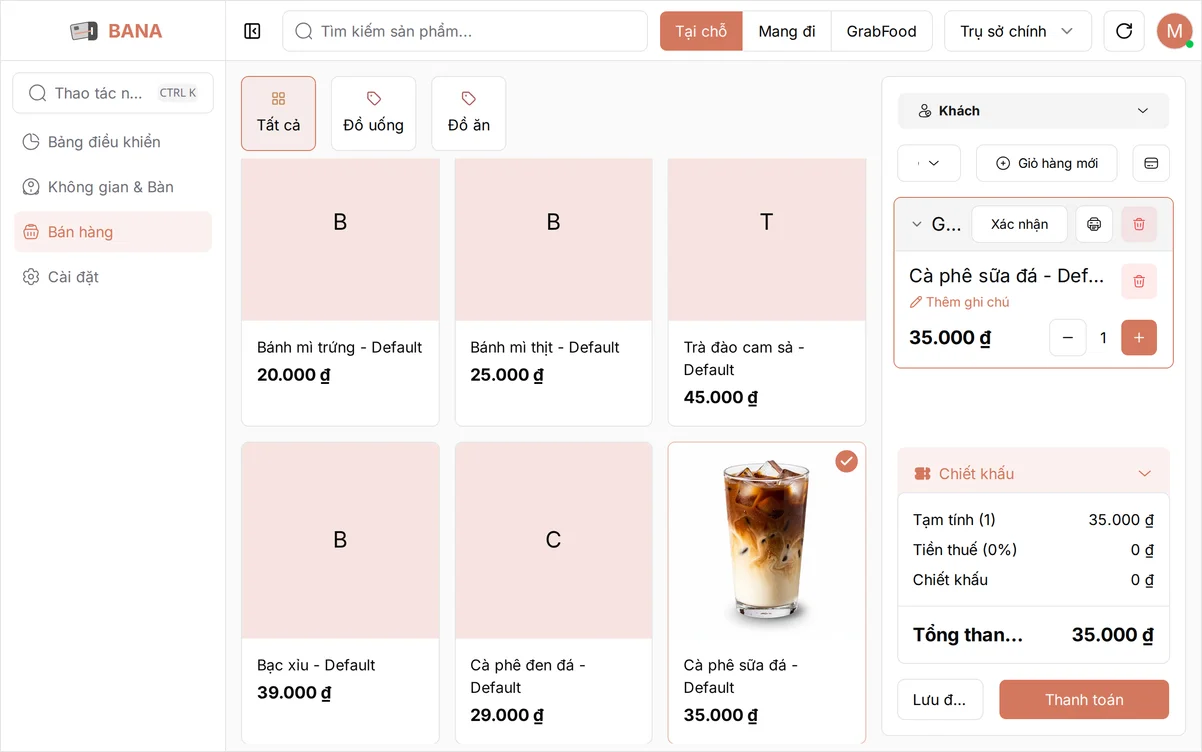Viewport: 1202px width, 752px height.
Task: Switch the order type to Mang đi
Action: [x=787, y=31]
